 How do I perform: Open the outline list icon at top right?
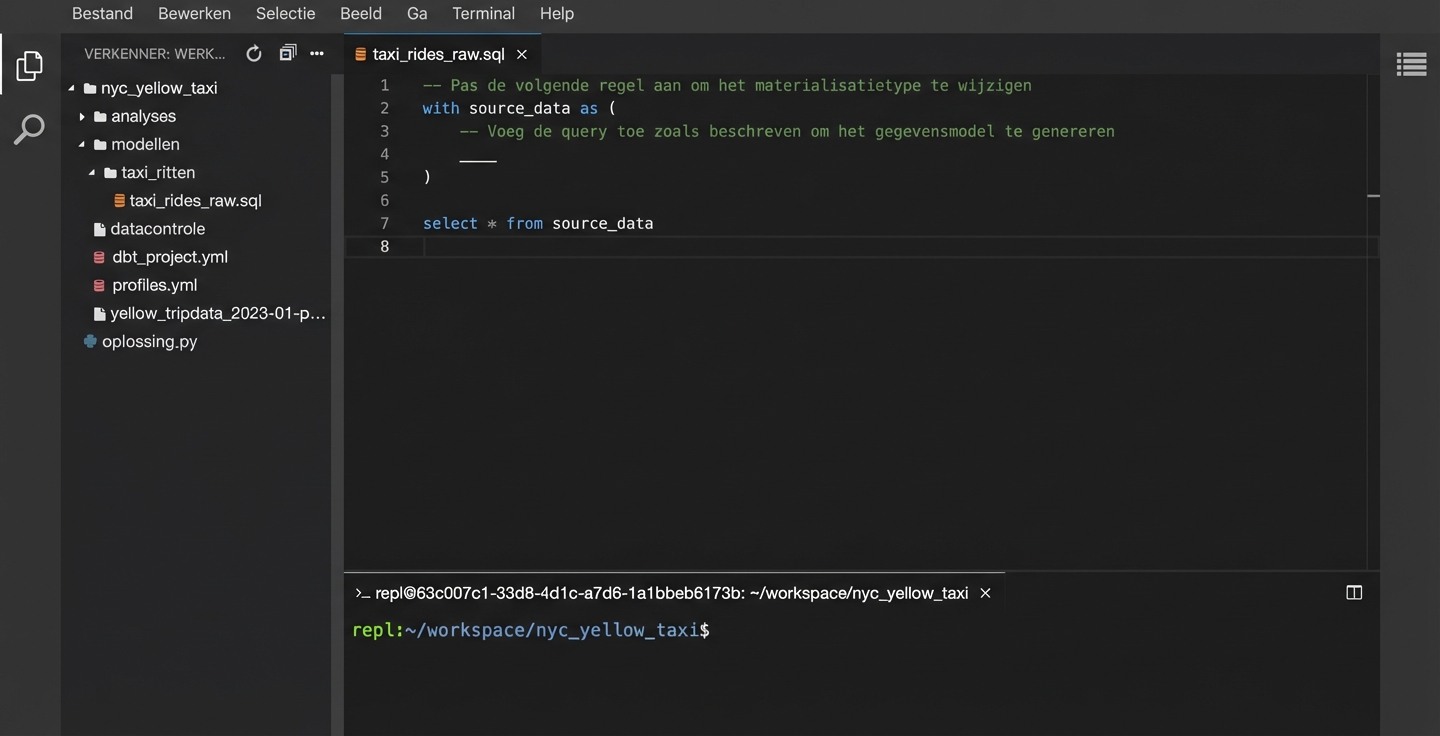1411,65
